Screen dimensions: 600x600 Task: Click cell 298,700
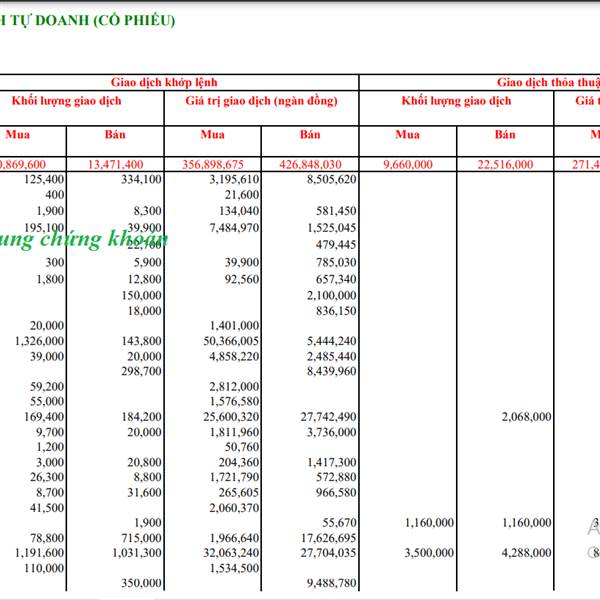click(142, 371)
